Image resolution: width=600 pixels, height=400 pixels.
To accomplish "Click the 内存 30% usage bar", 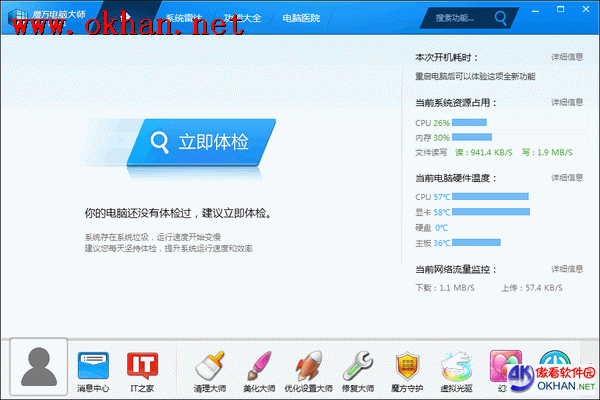I will (x=472, y=137).
